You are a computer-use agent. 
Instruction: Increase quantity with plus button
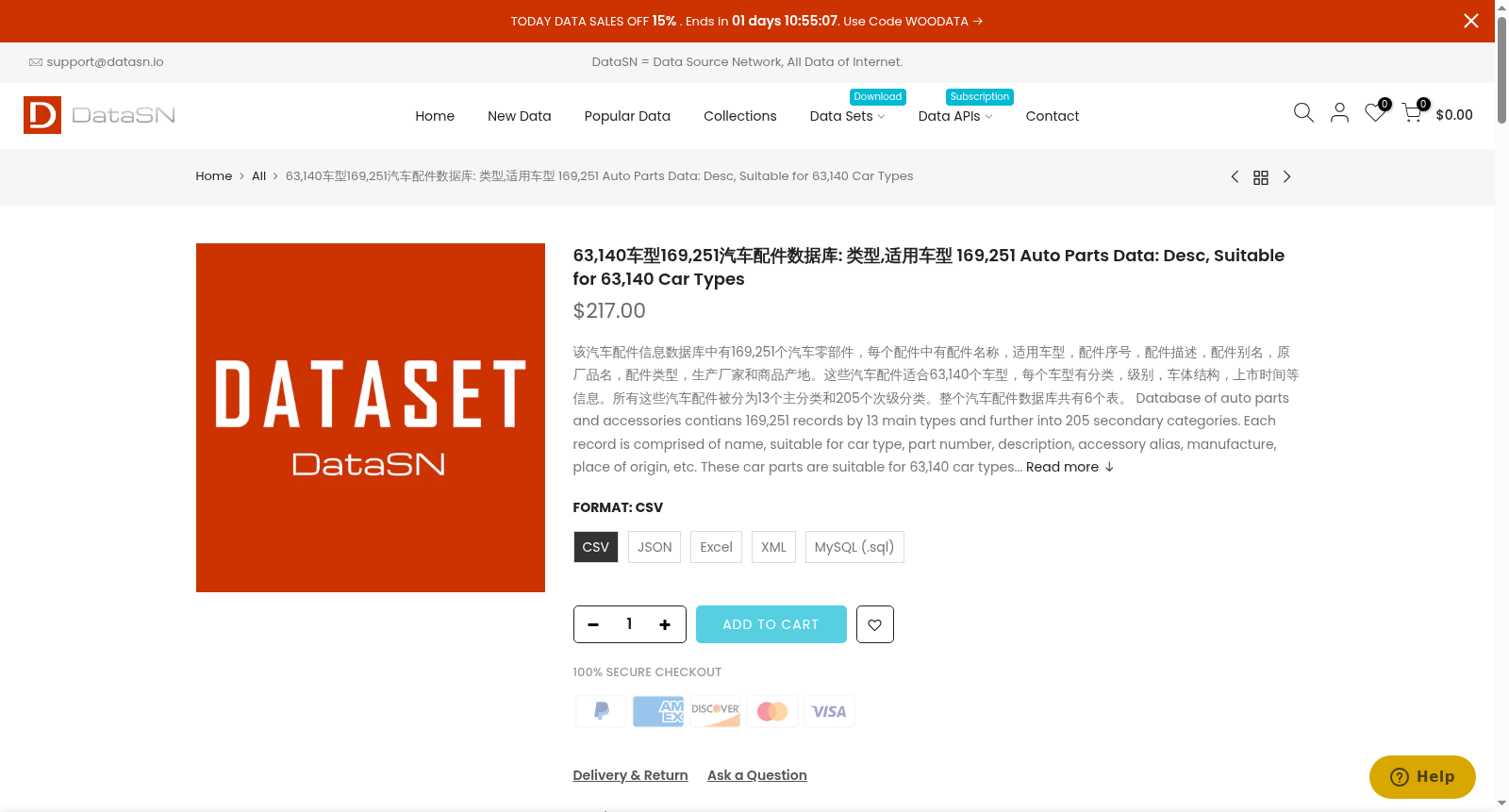[665, 624]
